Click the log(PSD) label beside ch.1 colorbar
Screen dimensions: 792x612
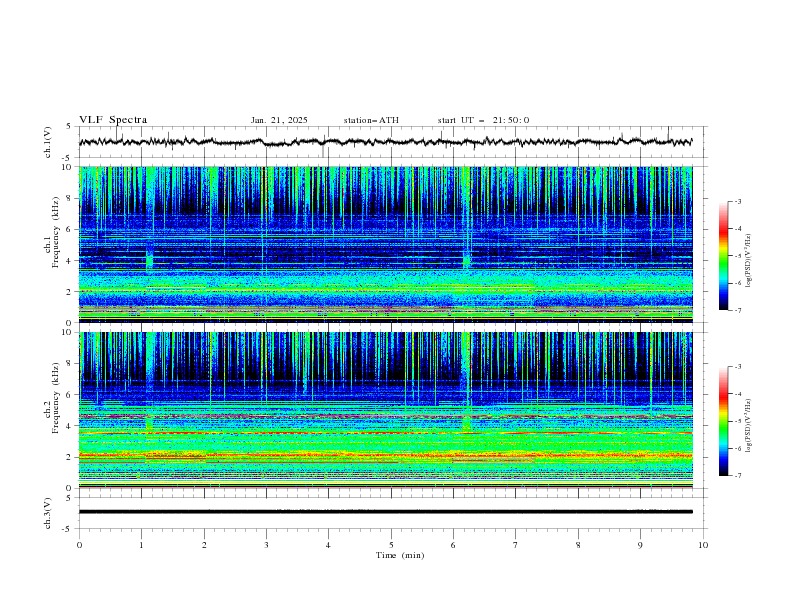point(748,261)
